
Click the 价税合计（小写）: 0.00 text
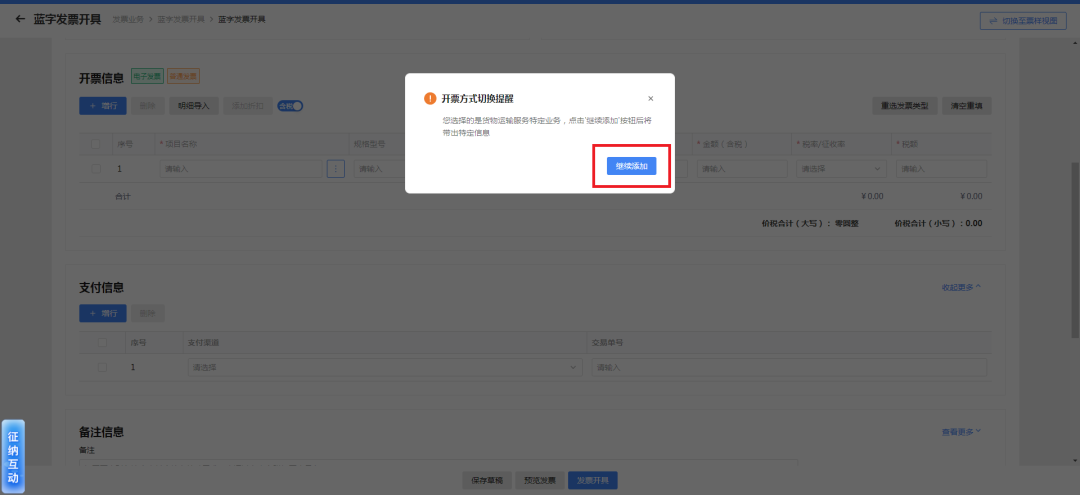[x=938, y=223]
